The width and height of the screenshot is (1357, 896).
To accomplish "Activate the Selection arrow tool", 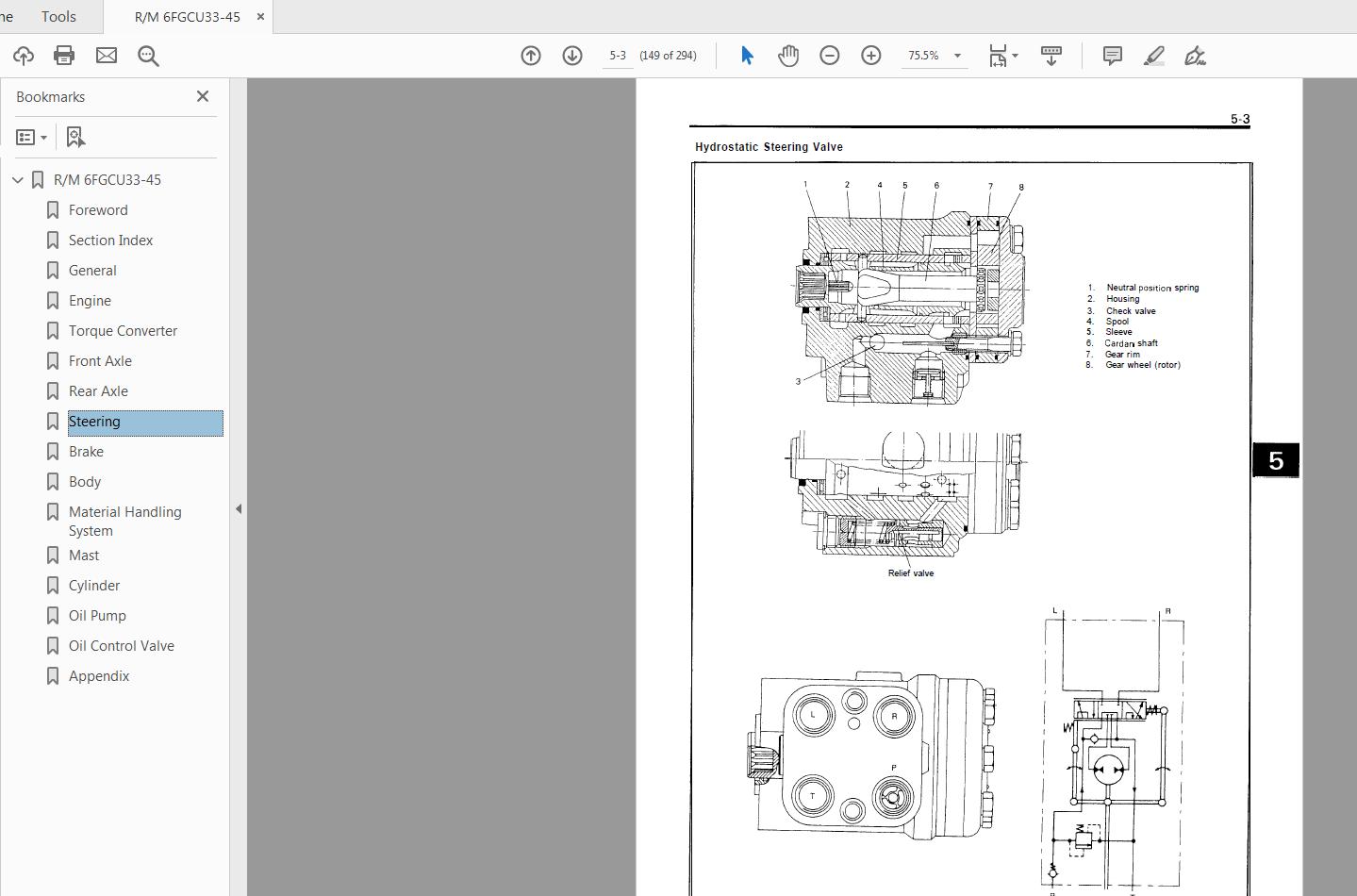I will [745, 55].
